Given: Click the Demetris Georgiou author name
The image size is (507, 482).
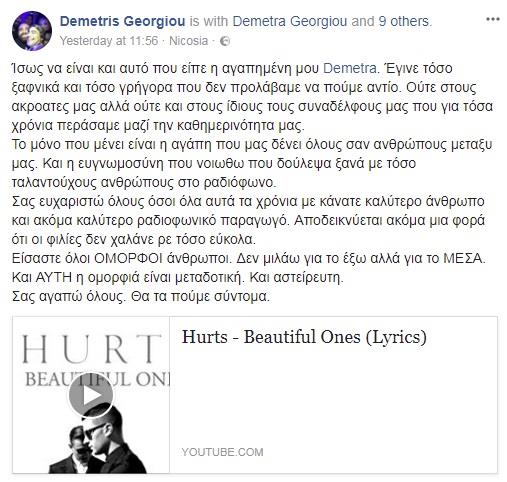Looking at the screenshot, I should [x=122, y=21].
